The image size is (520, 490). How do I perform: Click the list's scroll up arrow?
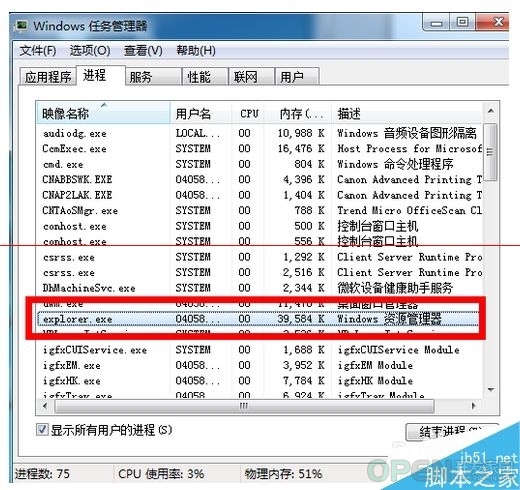pos(491,111)
